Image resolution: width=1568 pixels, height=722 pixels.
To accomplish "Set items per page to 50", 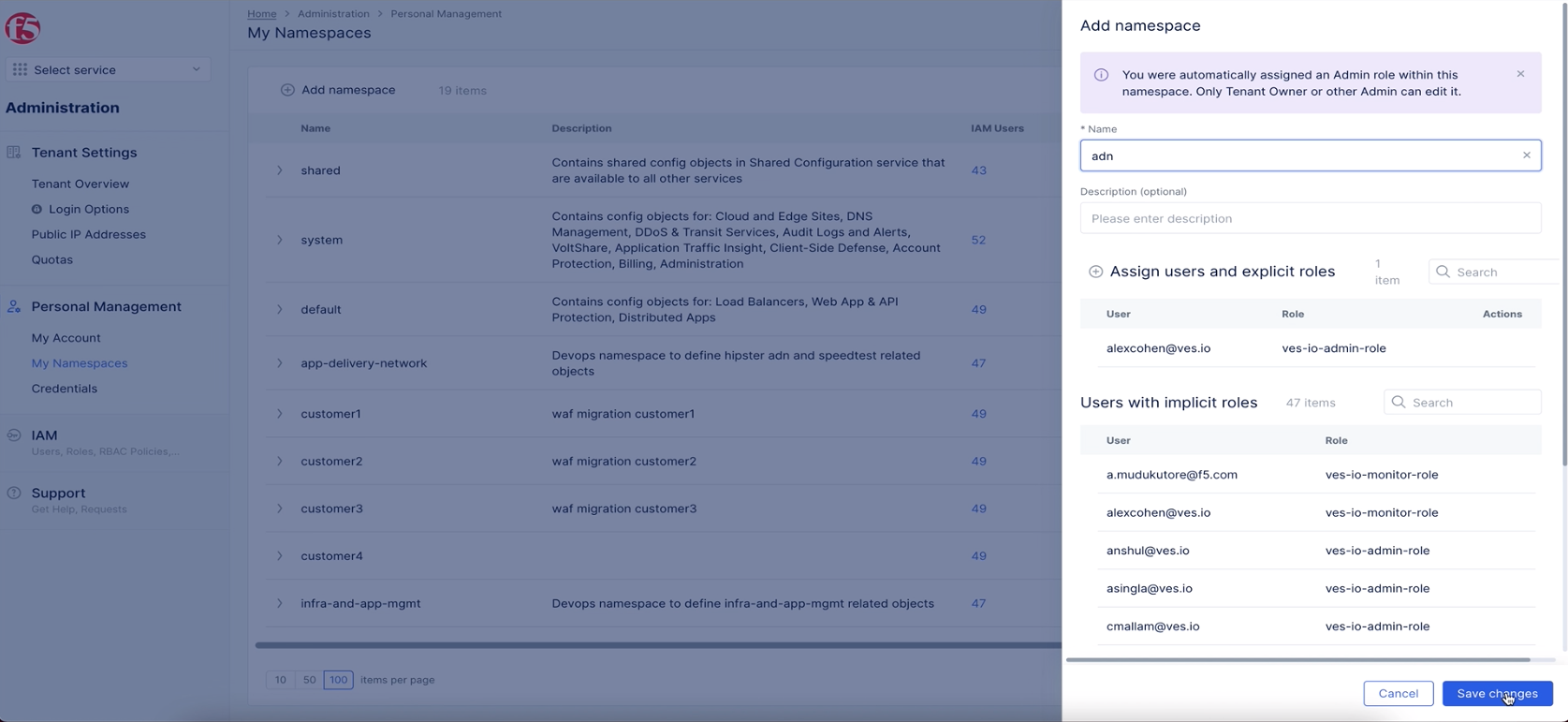I will click(x=309, y=680).
